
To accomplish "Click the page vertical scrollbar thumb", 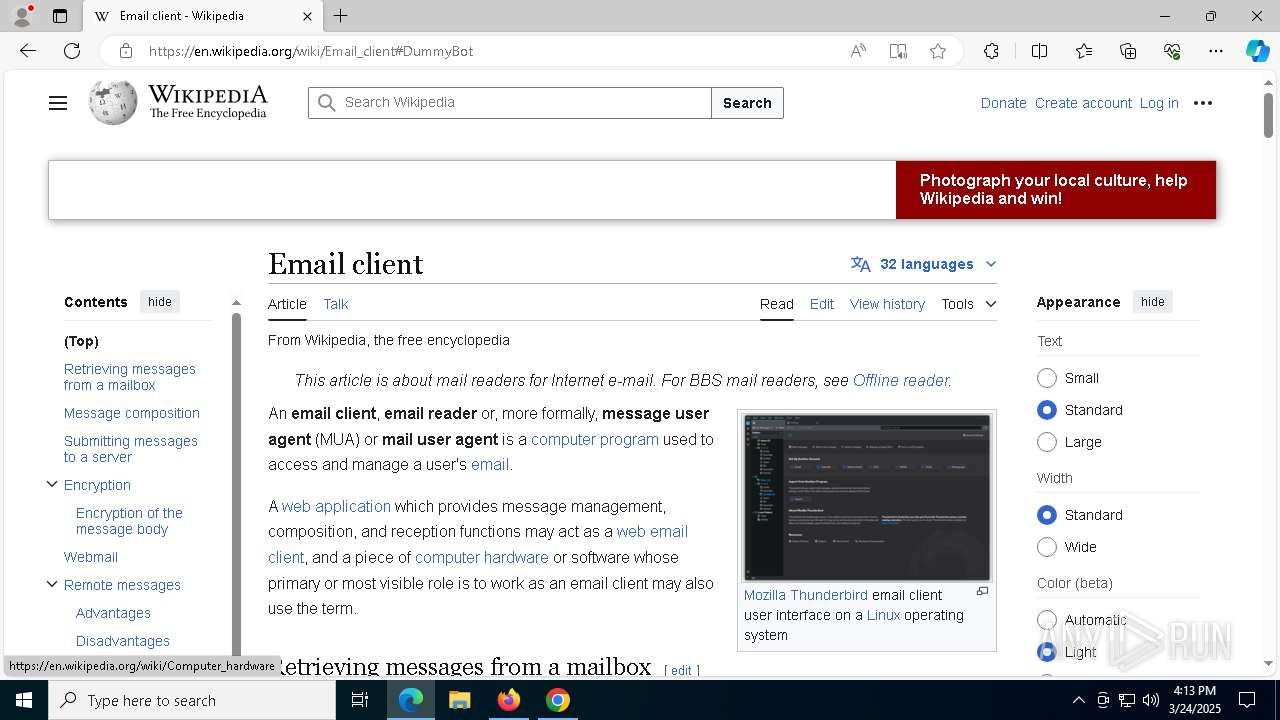I will (1268, 114).
